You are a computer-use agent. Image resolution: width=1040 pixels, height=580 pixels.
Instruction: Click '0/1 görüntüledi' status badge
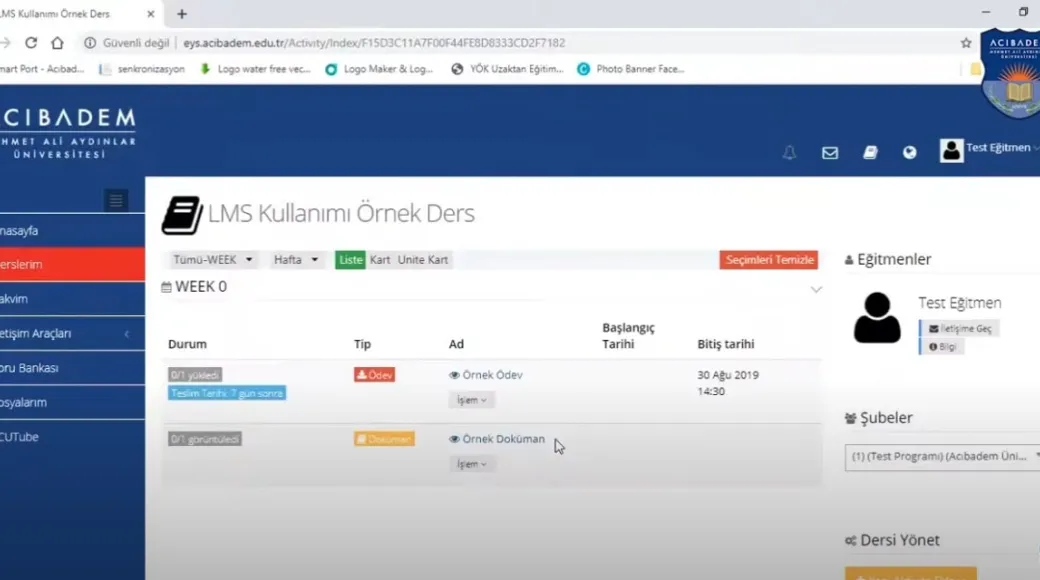point(204,439)
